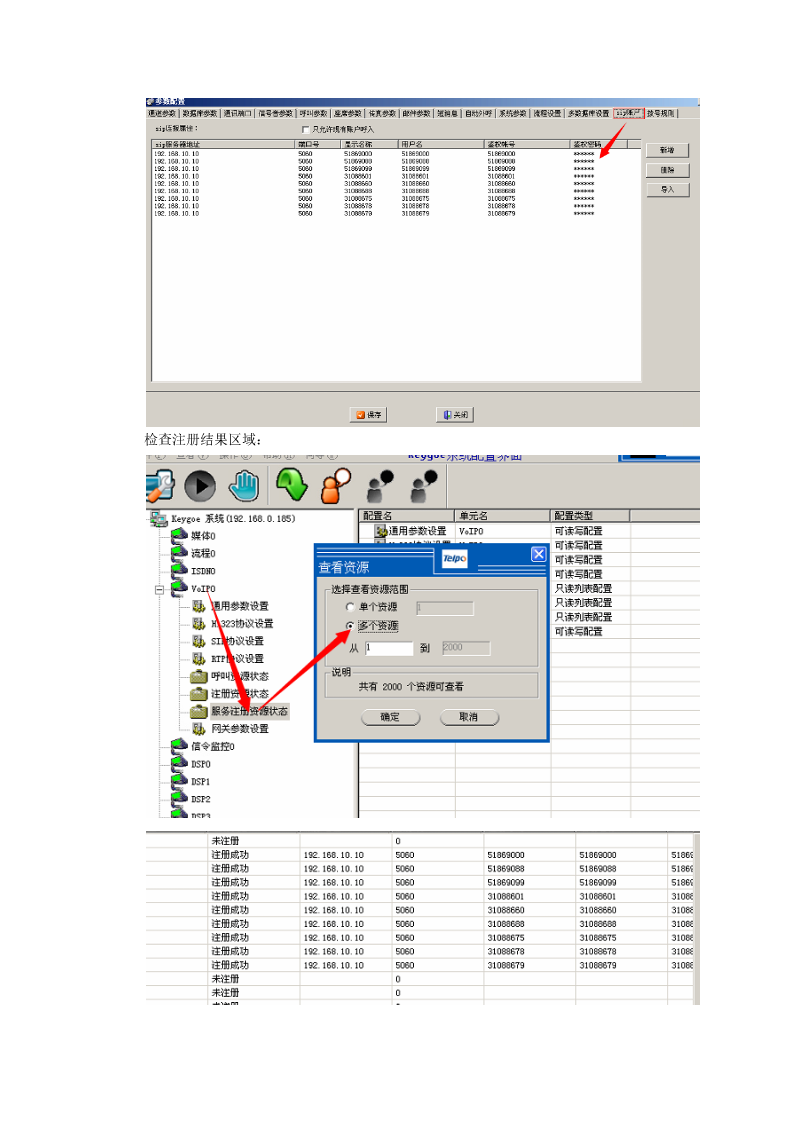
Task: Click the 新增 button
Action: (x=667, y=150)
